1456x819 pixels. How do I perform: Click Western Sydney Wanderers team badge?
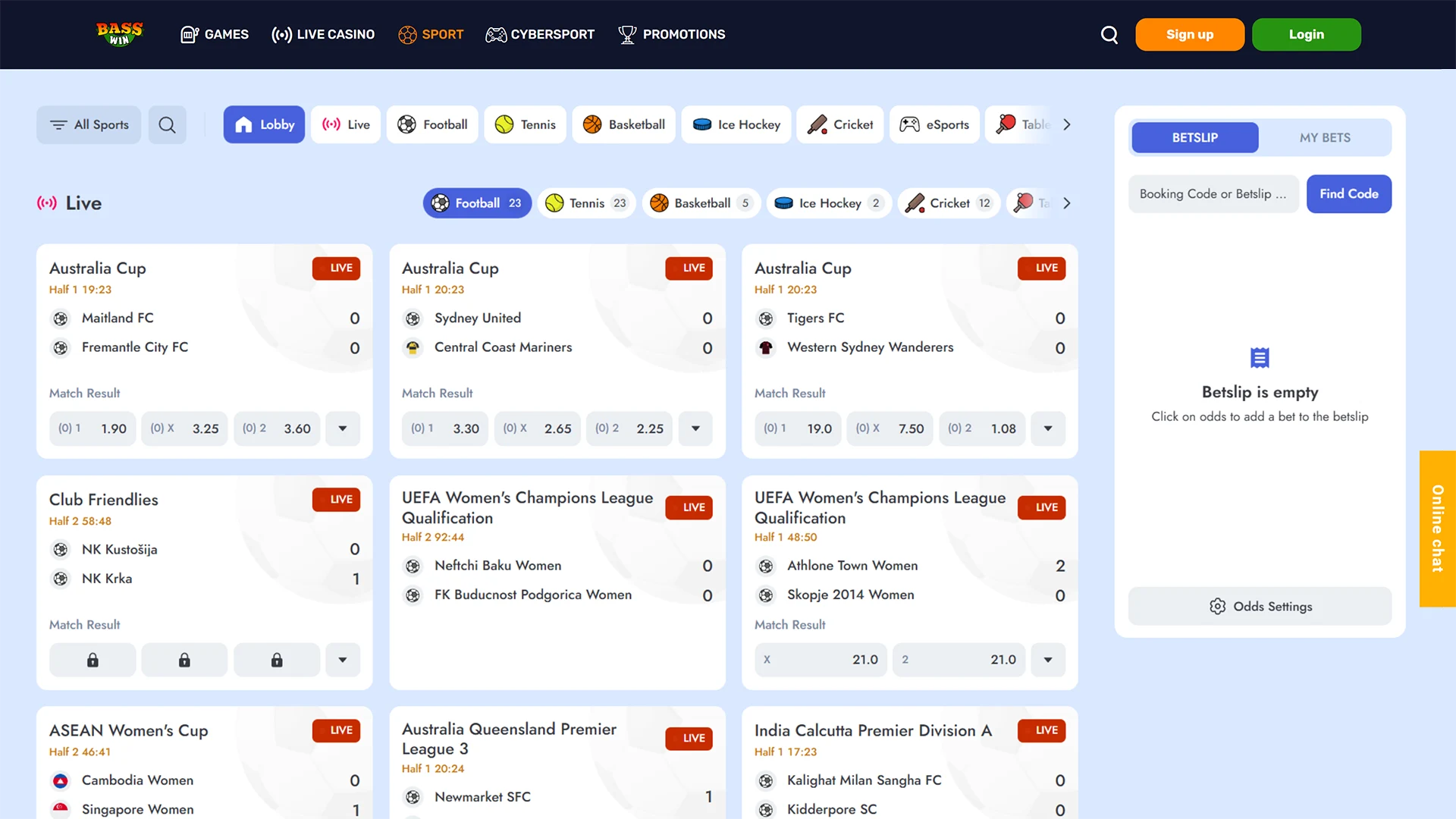click(766, 347)
